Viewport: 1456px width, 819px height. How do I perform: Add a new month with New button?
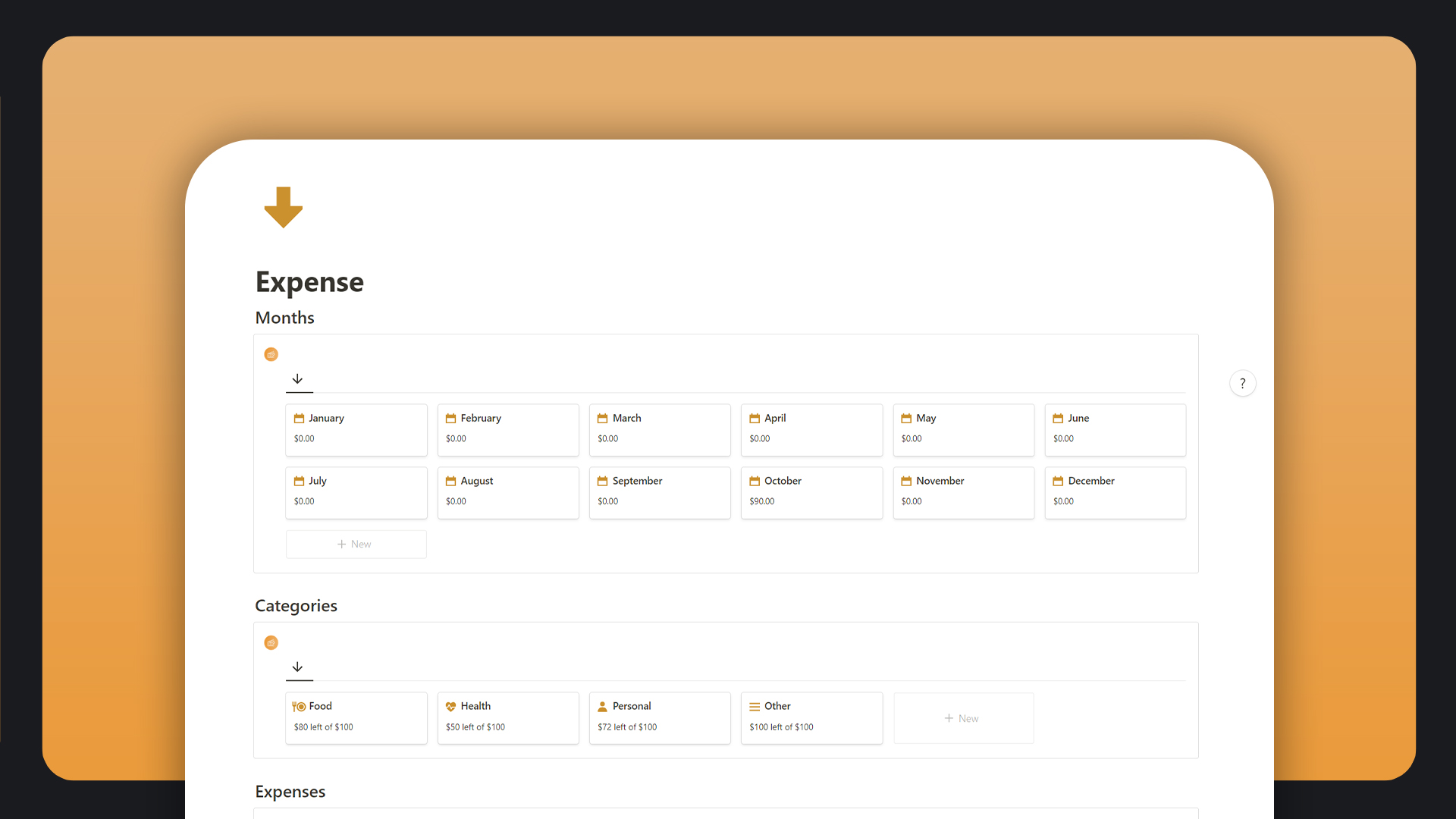(x=356, y=544)
